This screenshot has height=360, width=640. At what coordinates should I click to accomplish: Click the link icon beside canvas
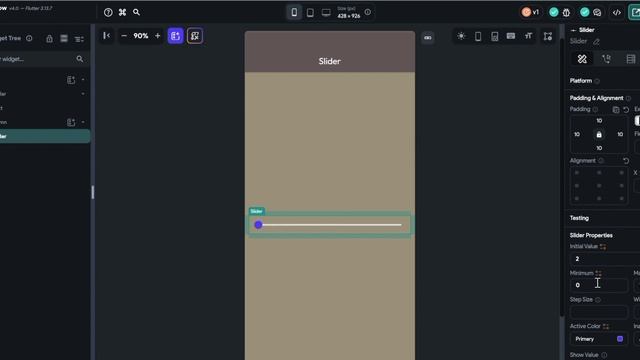428,38
